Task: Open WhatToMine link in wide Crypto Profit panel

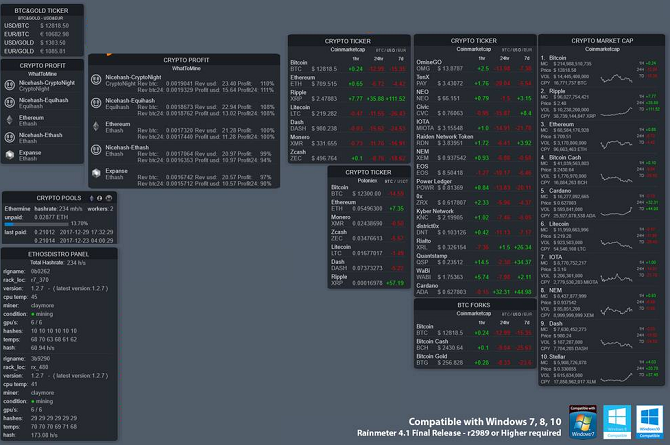Action: click(x=186, y=68)
